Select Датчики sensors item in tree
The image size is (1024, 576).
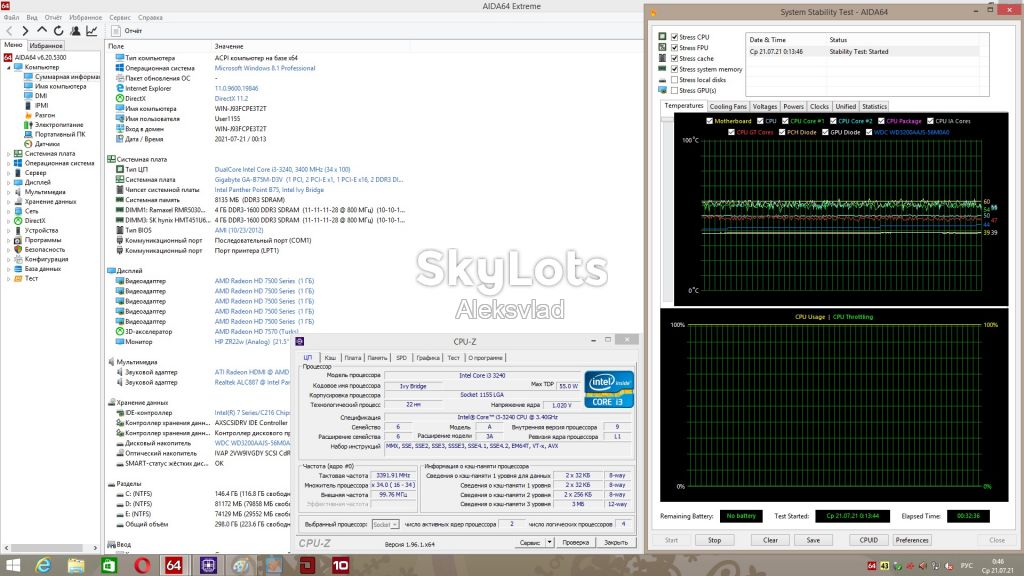[x=47, y=144]
